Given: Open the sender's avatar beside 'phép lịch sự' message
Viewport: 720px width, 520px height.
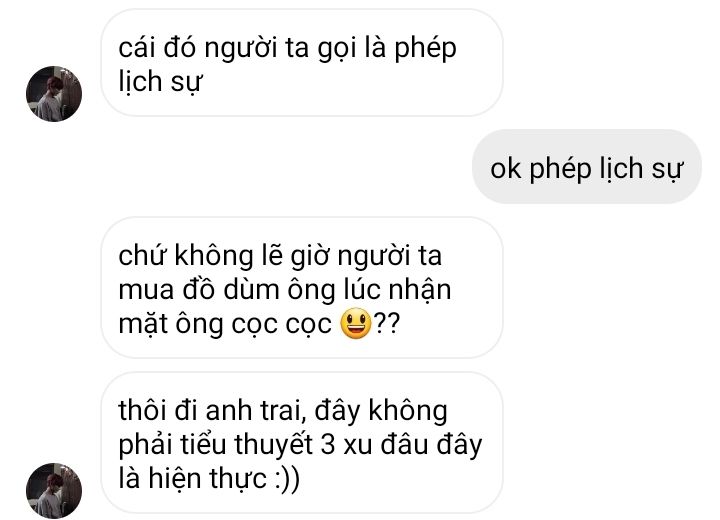Looking at the screenshot, I should (54, 94).
